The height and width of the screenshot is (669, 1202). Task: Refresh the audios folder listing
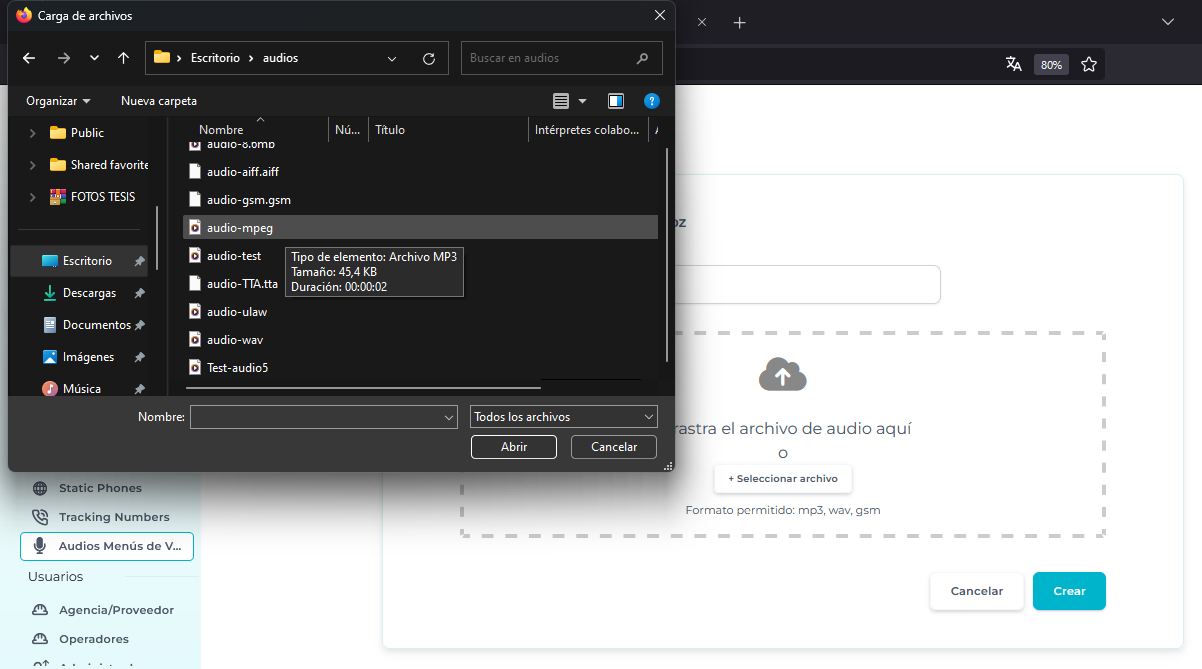(x=429, y=58)
